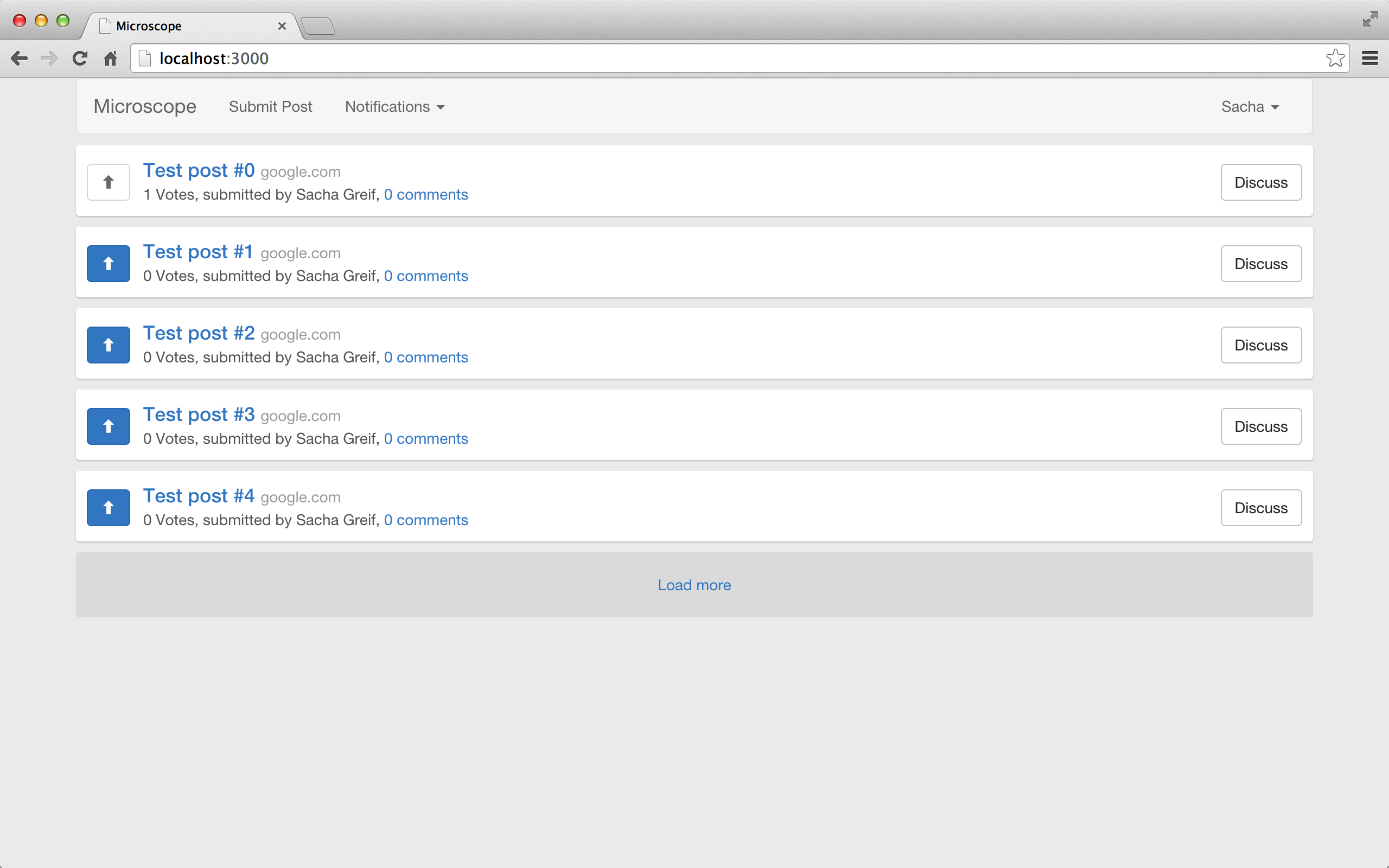The height and width of the screenshot is (868, 1389).
Task: Go back using the browser back arrow
Action: (20, 59)
